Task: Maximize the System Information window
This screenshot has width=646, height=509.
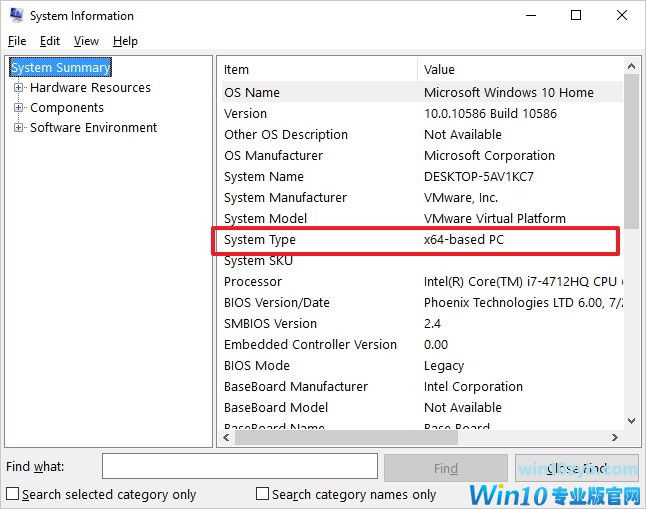Action: click(576, 16)
